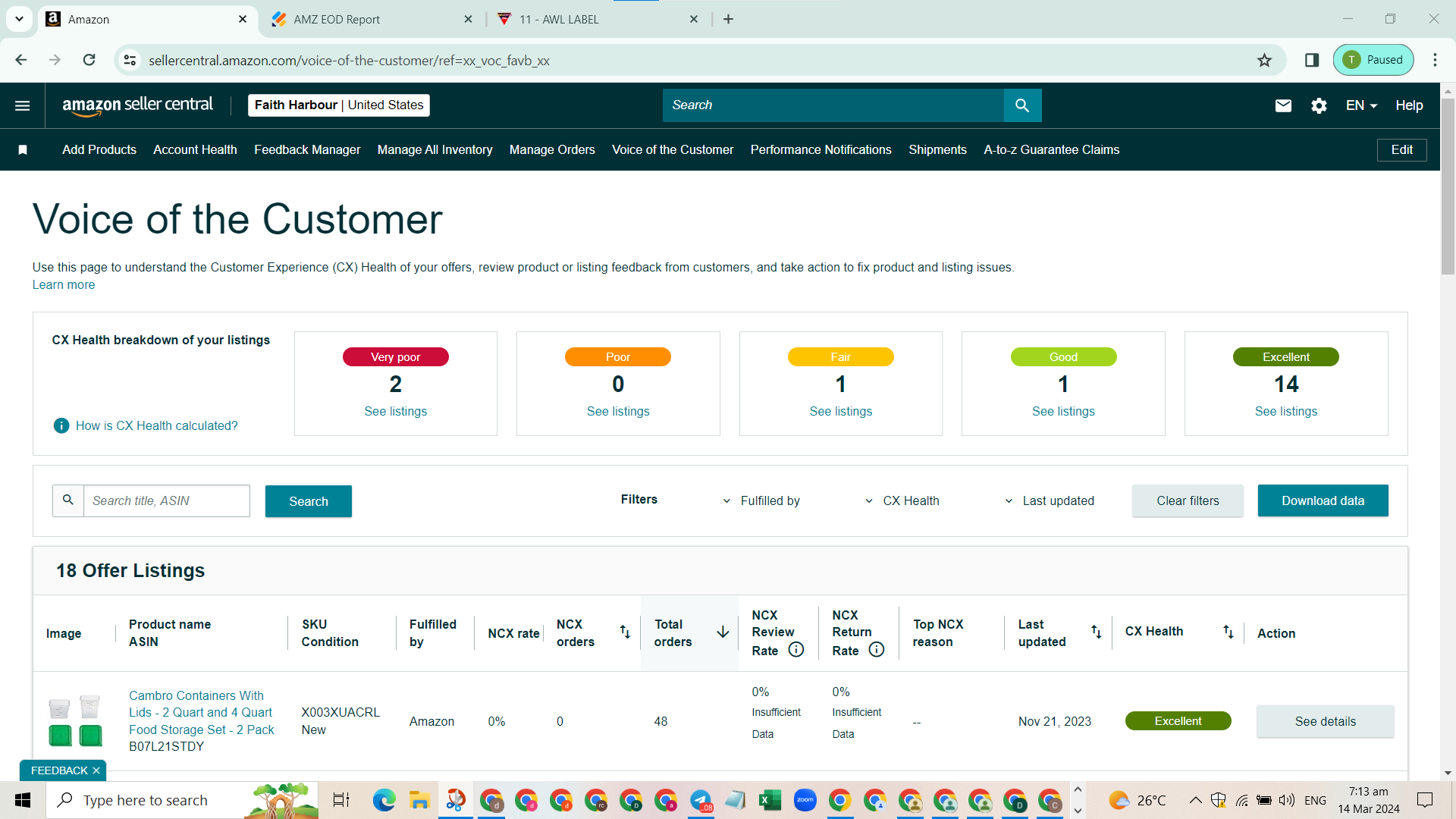Screen dimensions: 1456x819
Task: Open the settings gear in Seller Central
Action: click(1319, 105)
